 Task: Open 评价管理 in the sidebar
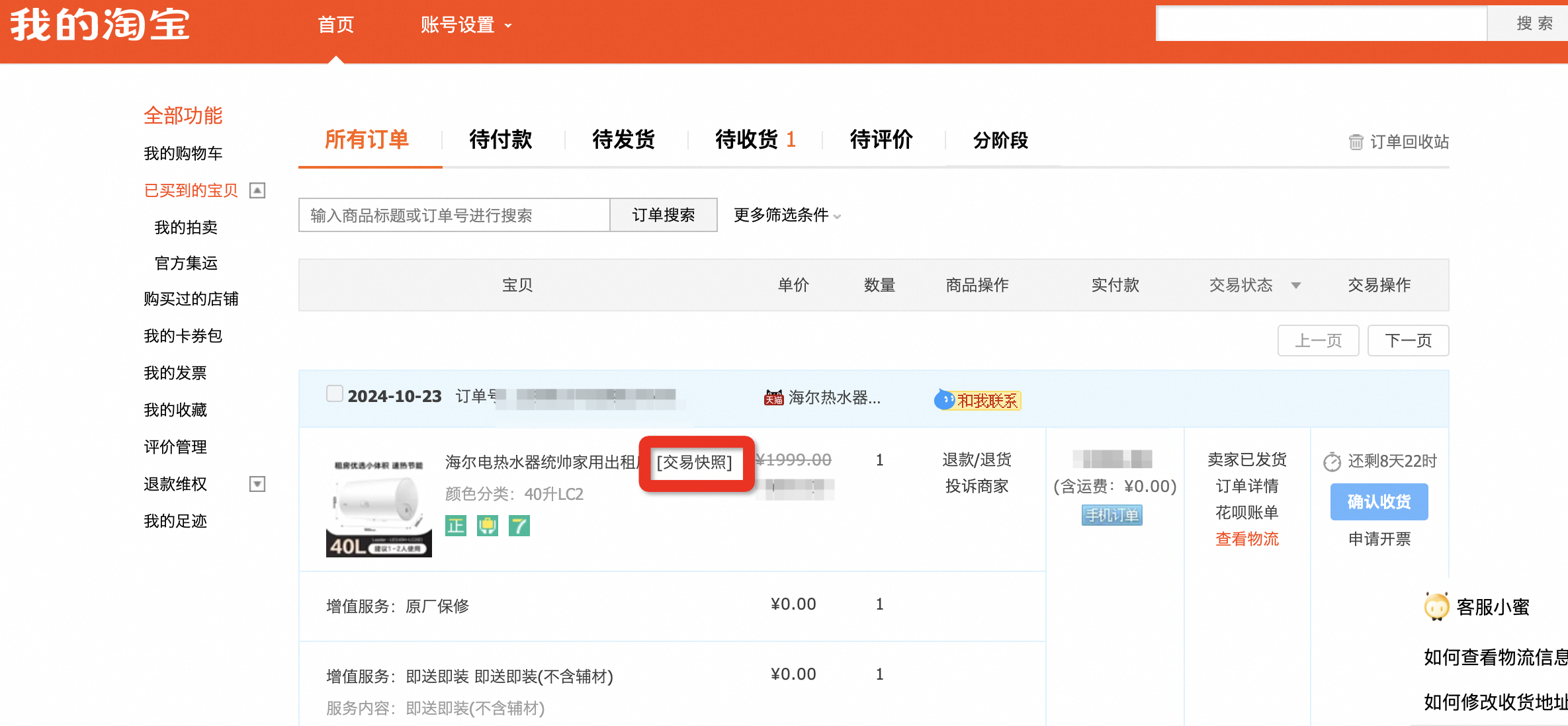(x=175, y=448)
